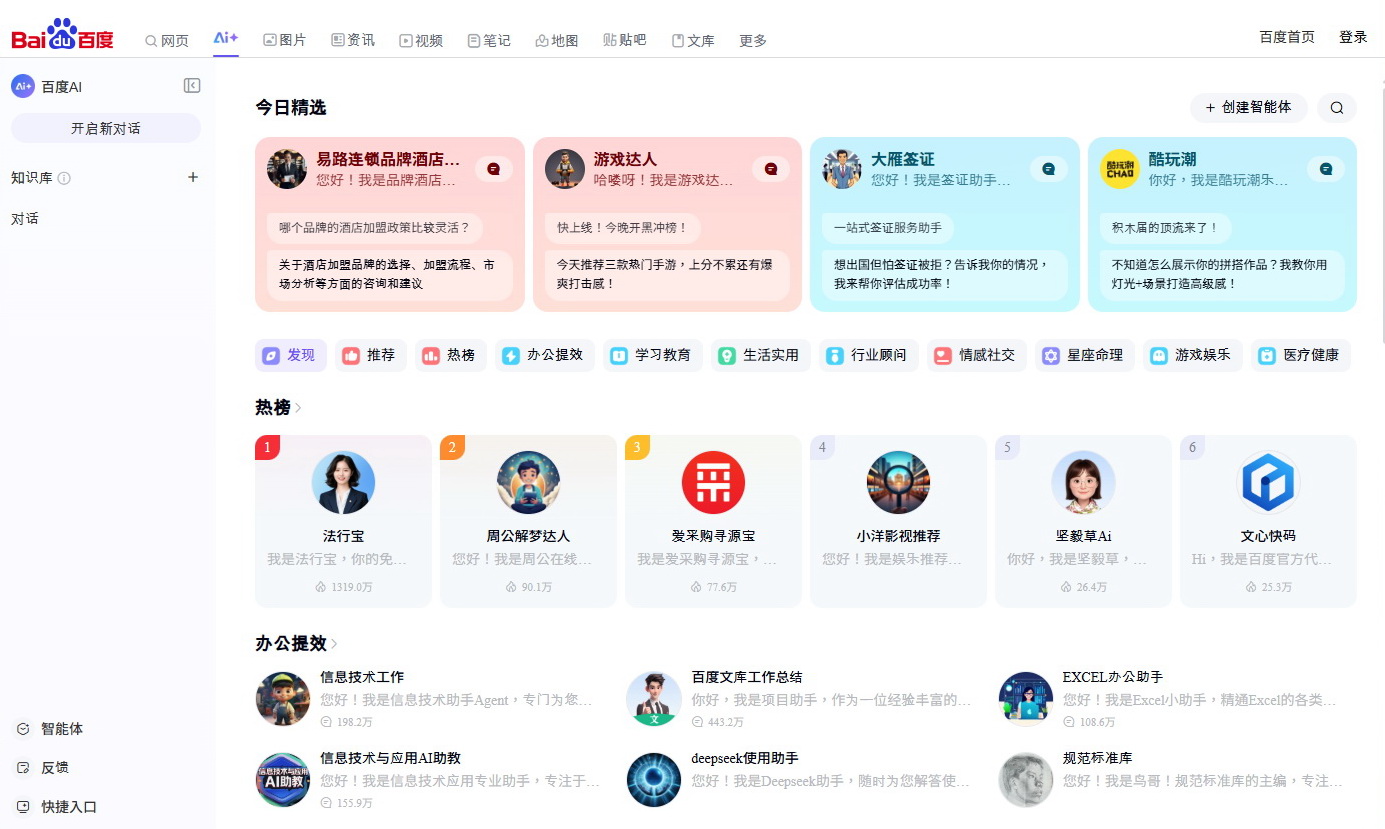Expand the 办公提效 section arrow

pos(334,644)
